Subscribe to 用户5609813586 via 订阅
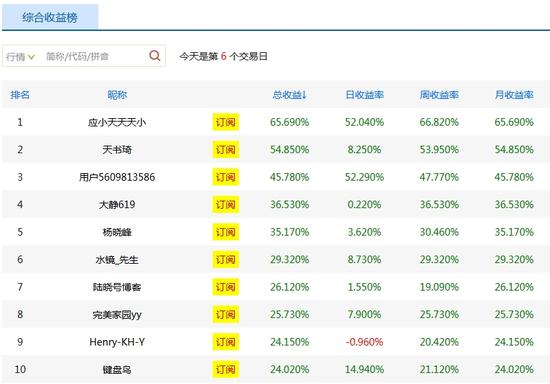550x384 pixels. (x=226, y=177)
